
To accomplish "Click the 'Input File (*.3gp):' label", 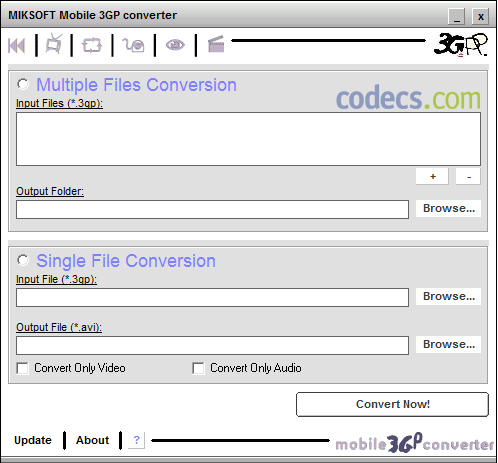I will pyautogui.click(x=56, y=279).
